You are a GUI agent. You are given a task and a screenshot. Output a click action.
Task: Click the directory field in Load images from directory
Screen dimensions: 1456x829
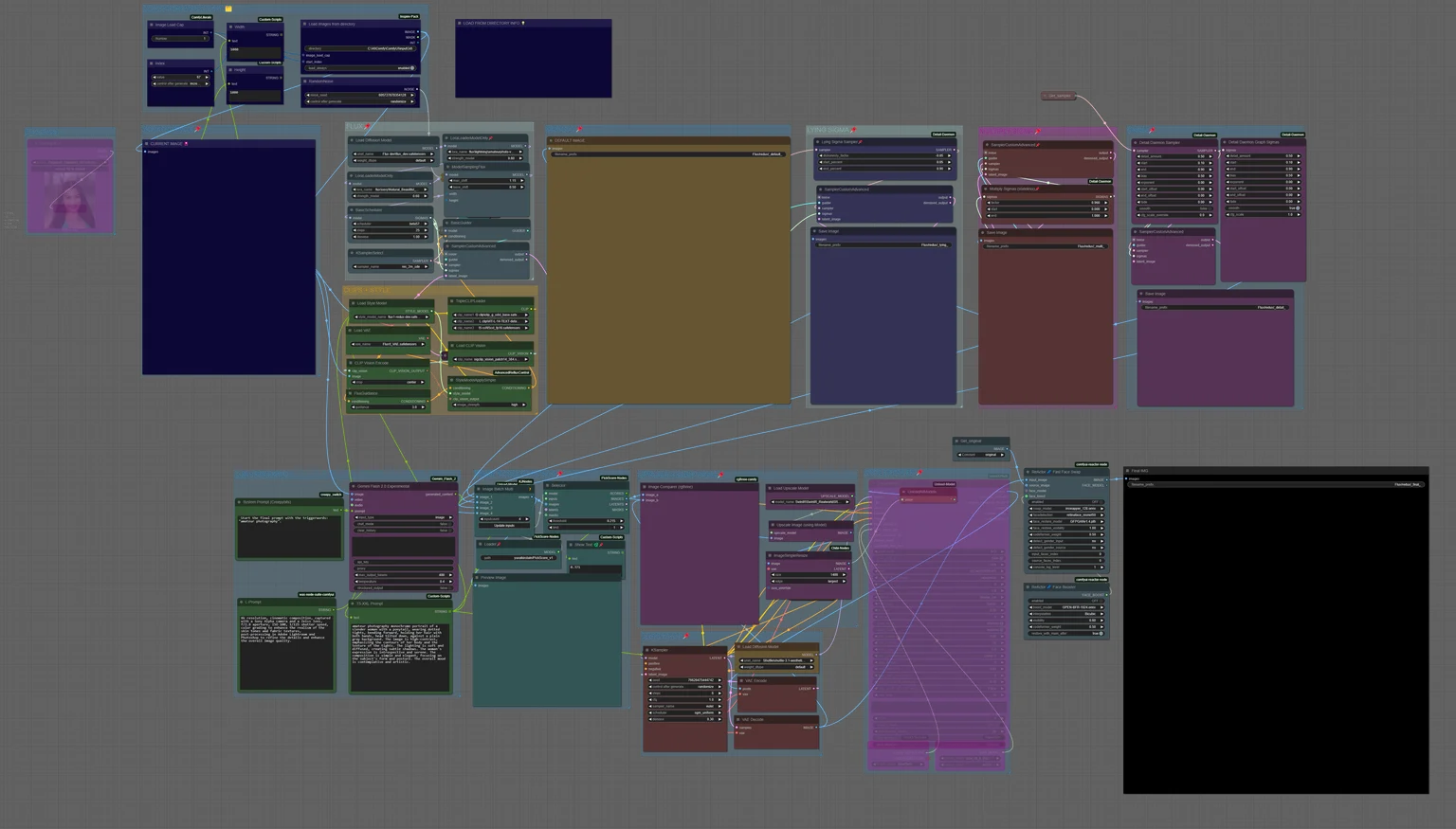361,48
